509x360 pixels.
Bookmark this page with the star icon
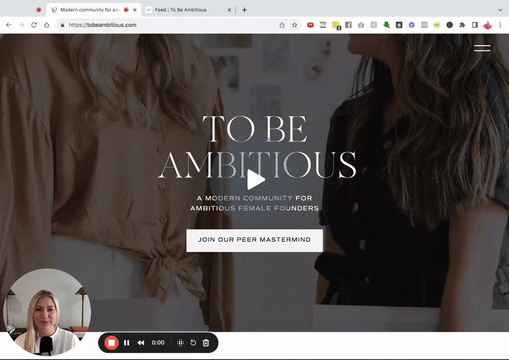point(295,25)
